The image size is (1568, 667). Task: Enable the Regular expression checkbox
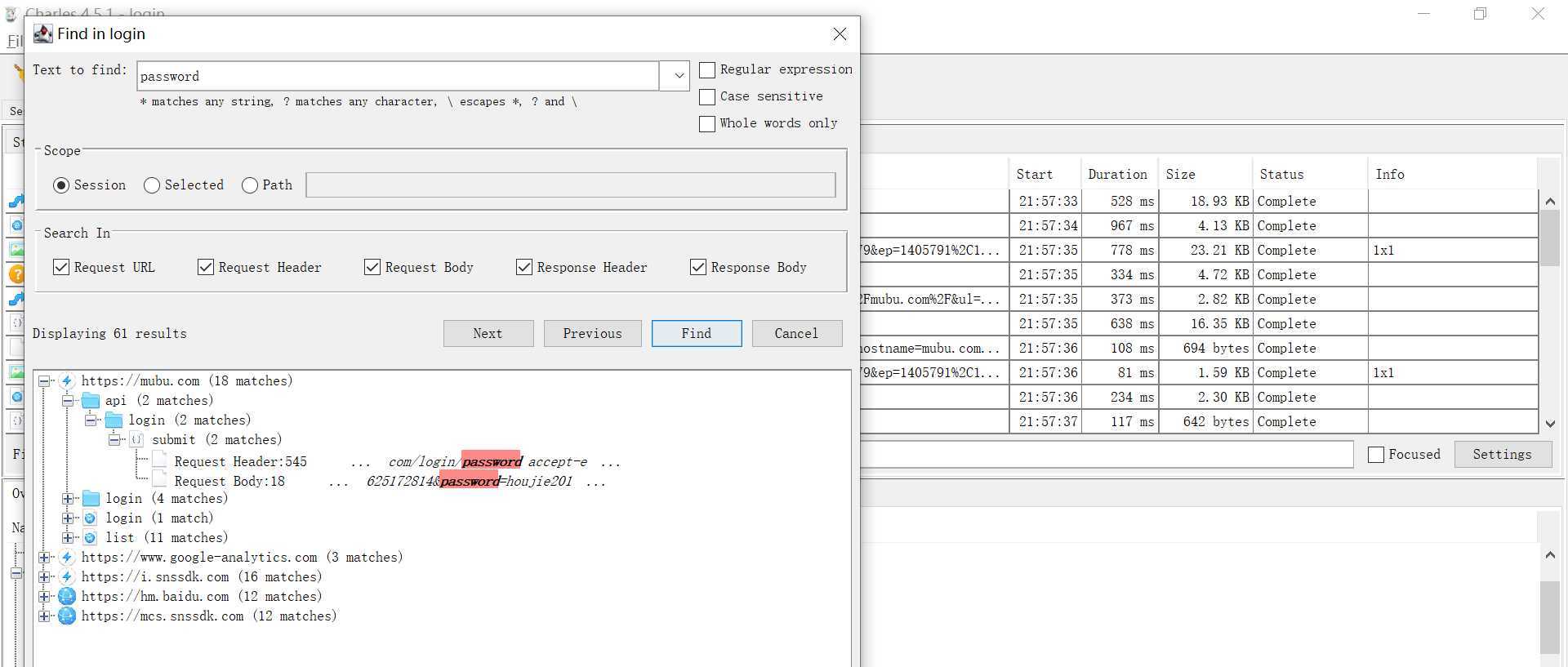coord(707,69)
